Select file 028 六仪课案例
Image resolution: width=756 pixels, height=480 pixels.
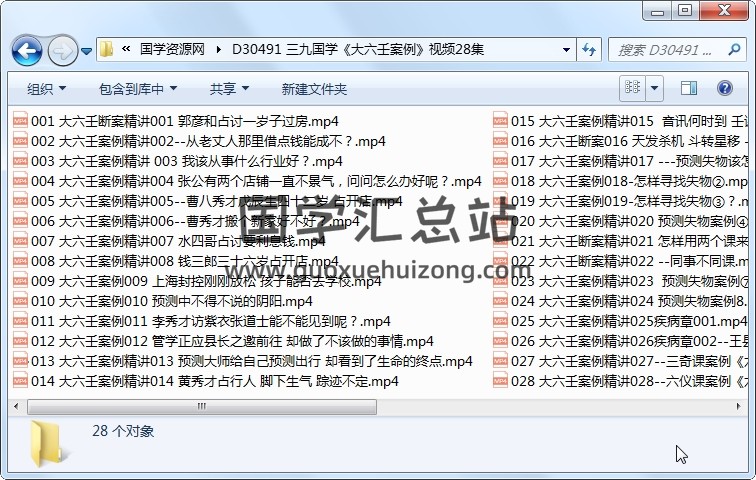point(621,381)
